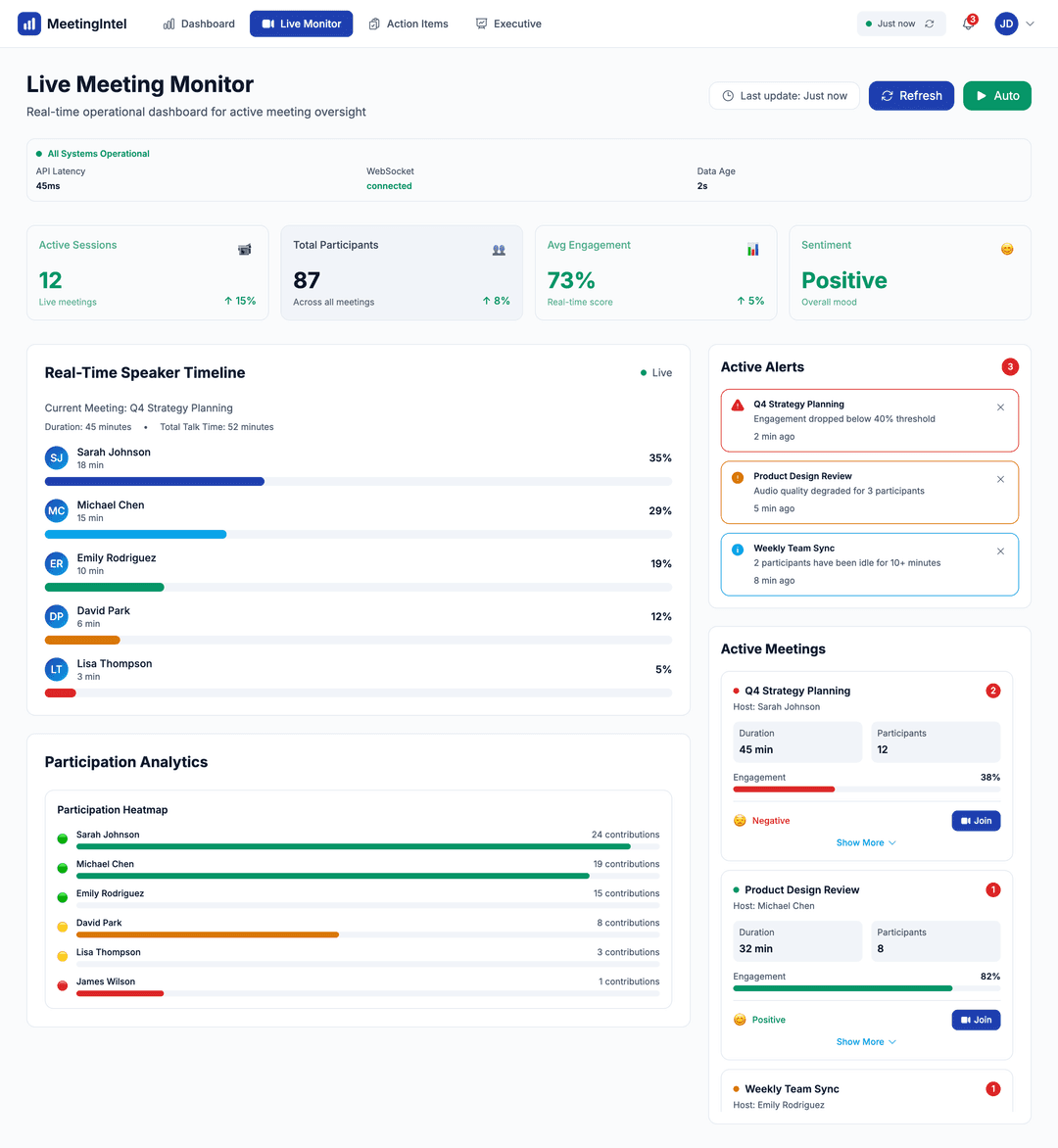The image size is (1058, 1148).
Task: Click the MeetingIntel logo icon
Action: (x=29, y=24)
